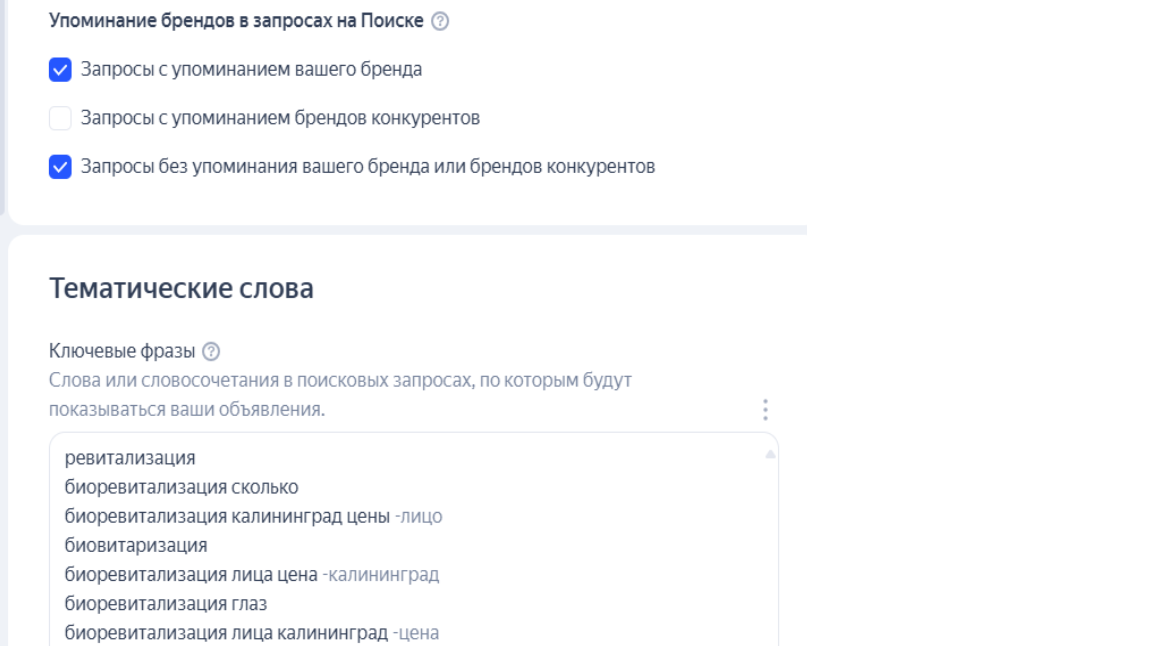Click the Ключевые фразы field label
This screenshot has height=648, width=1152.
pyautogui.click(x=122, y=352)
